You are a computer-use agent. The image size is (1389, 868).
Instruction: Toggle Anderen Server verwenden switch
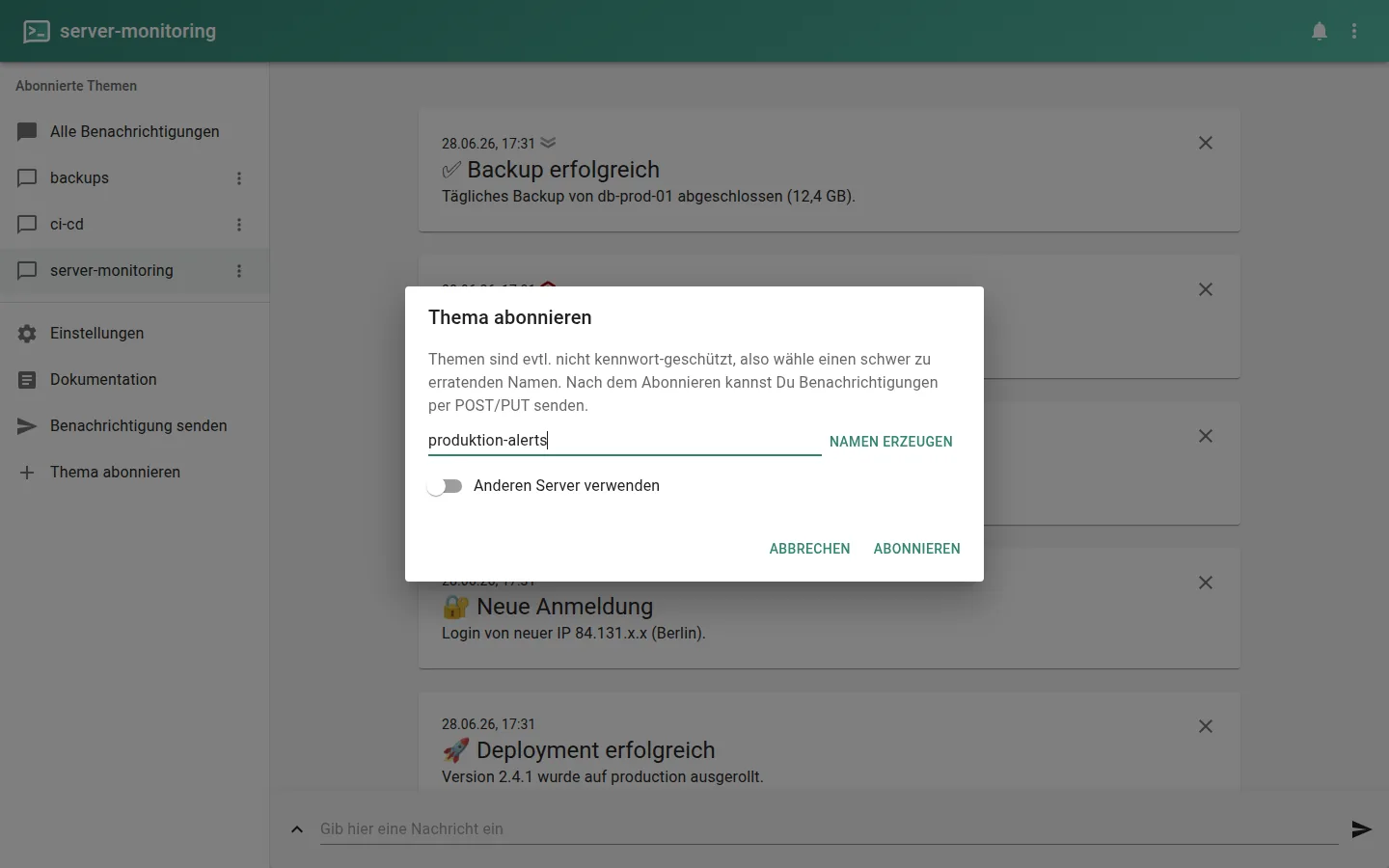[445, 486]
